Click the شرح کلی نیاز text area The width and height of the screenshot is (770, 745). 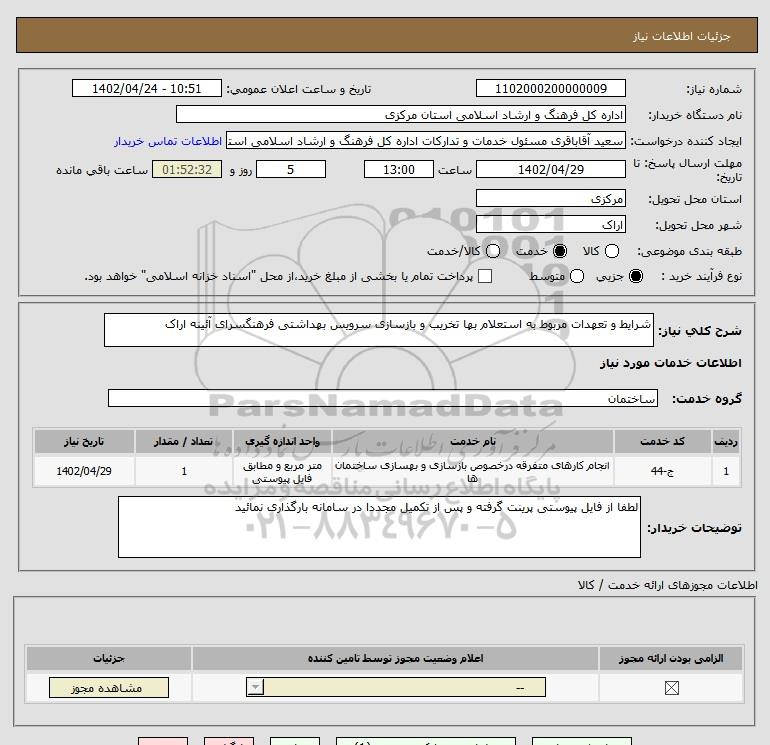tap(379, 330)
